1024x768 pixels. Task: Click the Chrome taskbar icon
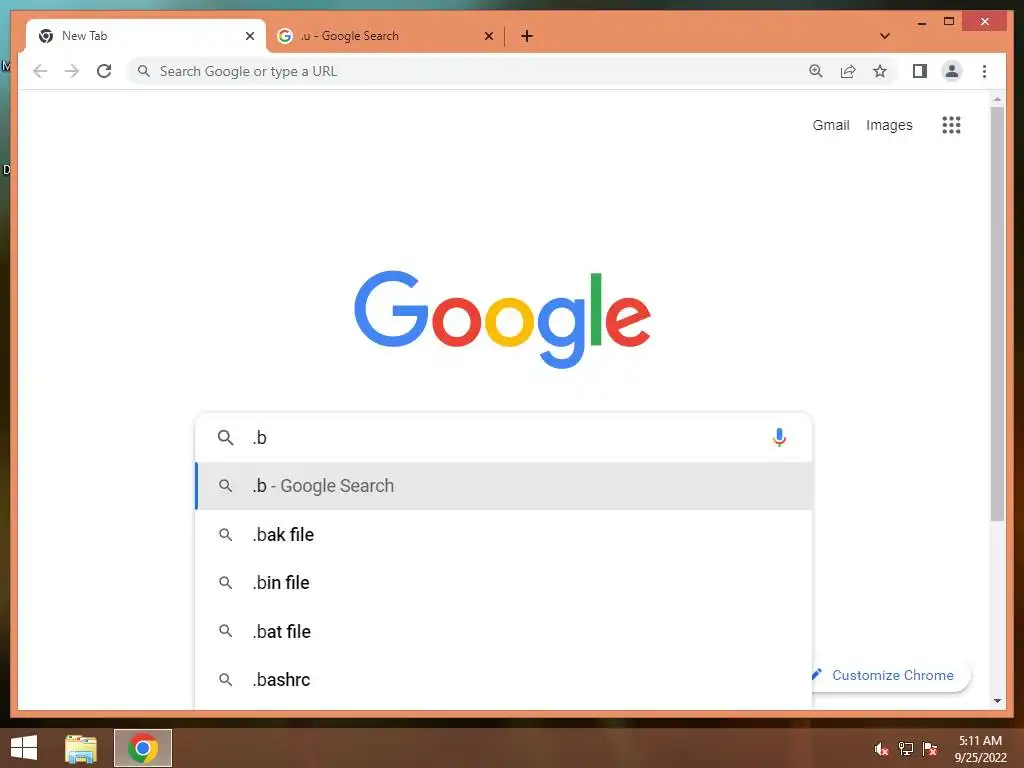[x=143, y=748]
